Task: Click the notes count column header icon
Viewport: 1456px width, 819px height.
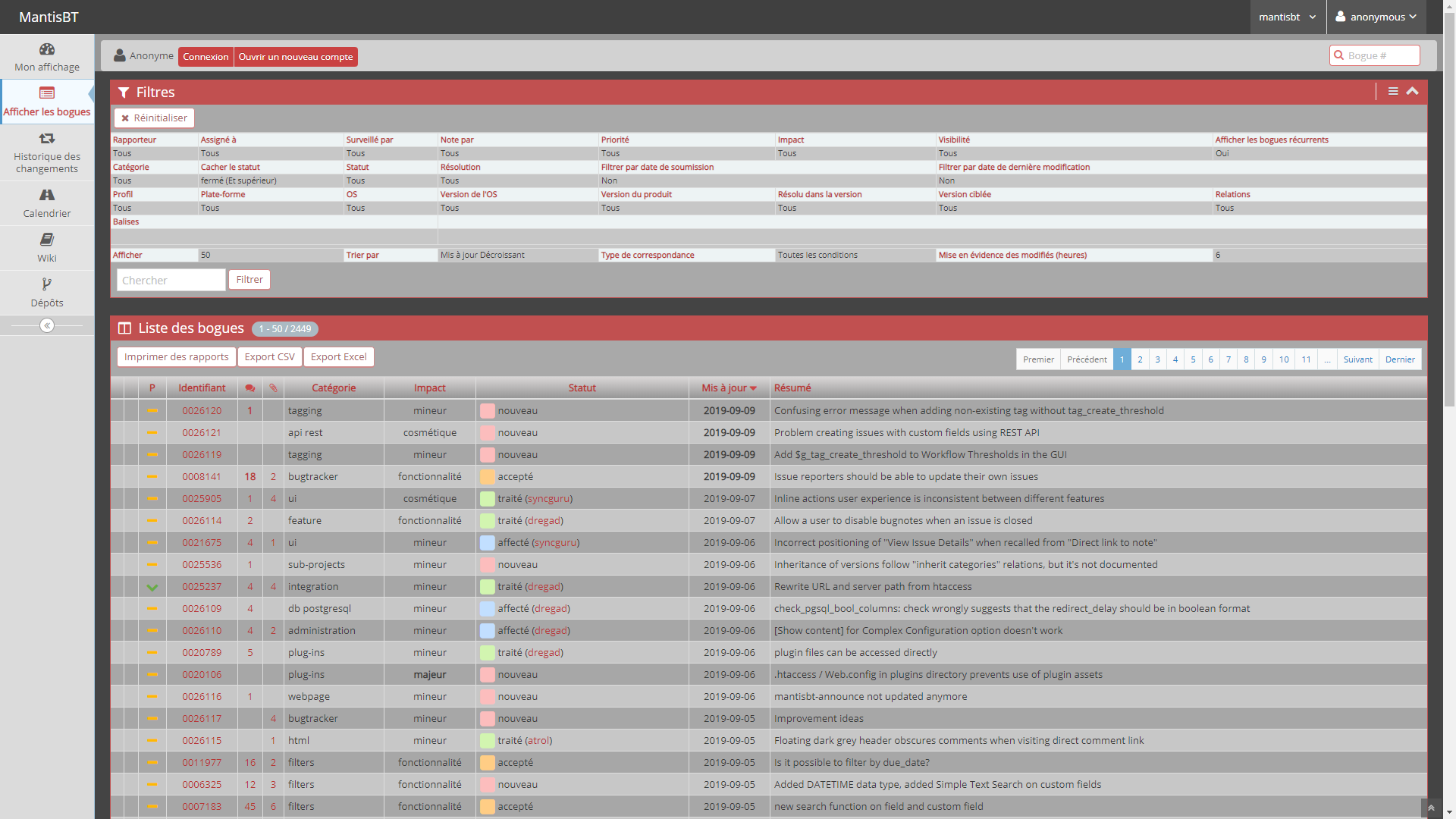Action: tap(250, 388)
